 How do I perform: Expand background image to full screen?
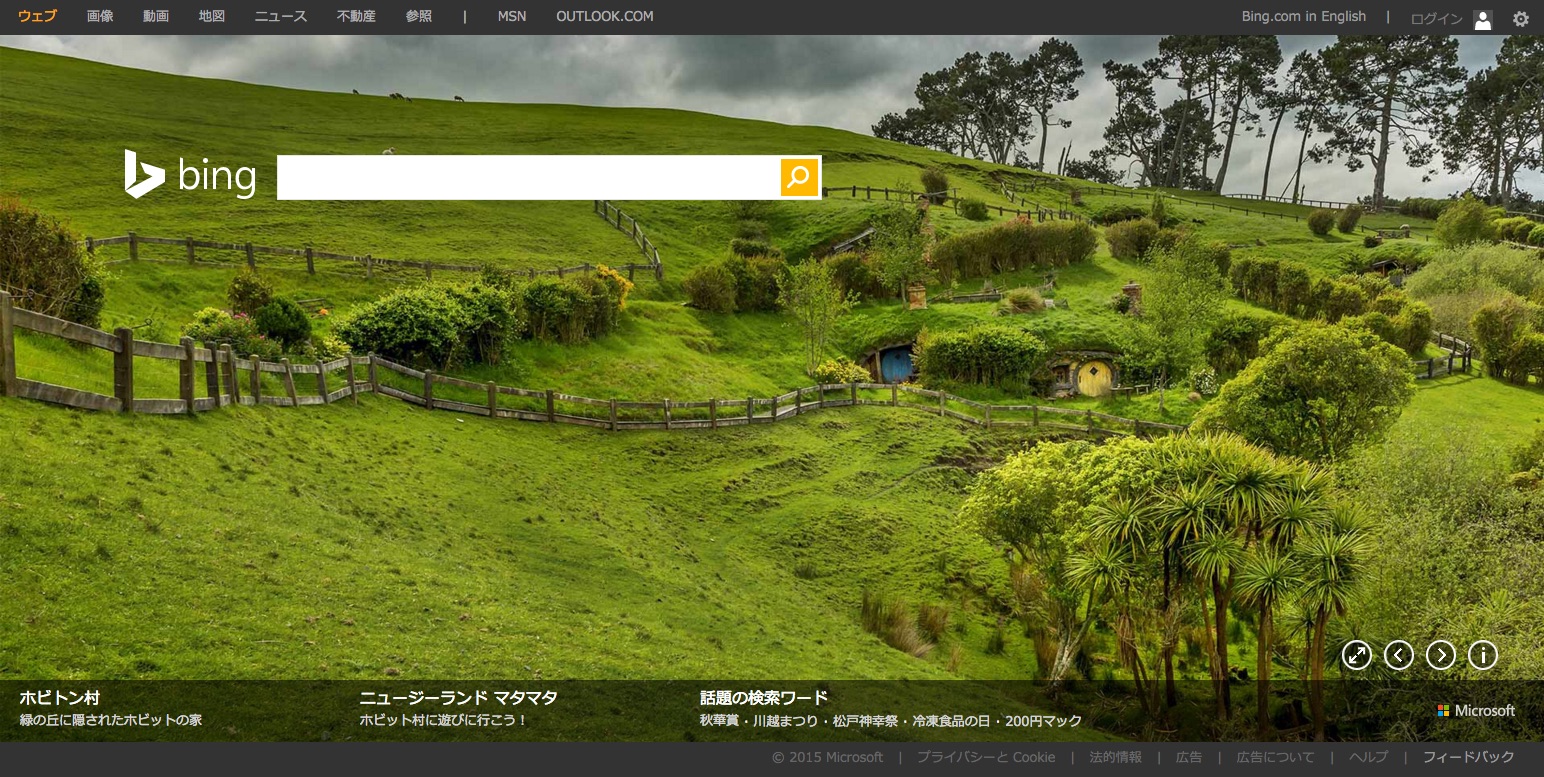pyautogui.click(x=1356, y=655)
